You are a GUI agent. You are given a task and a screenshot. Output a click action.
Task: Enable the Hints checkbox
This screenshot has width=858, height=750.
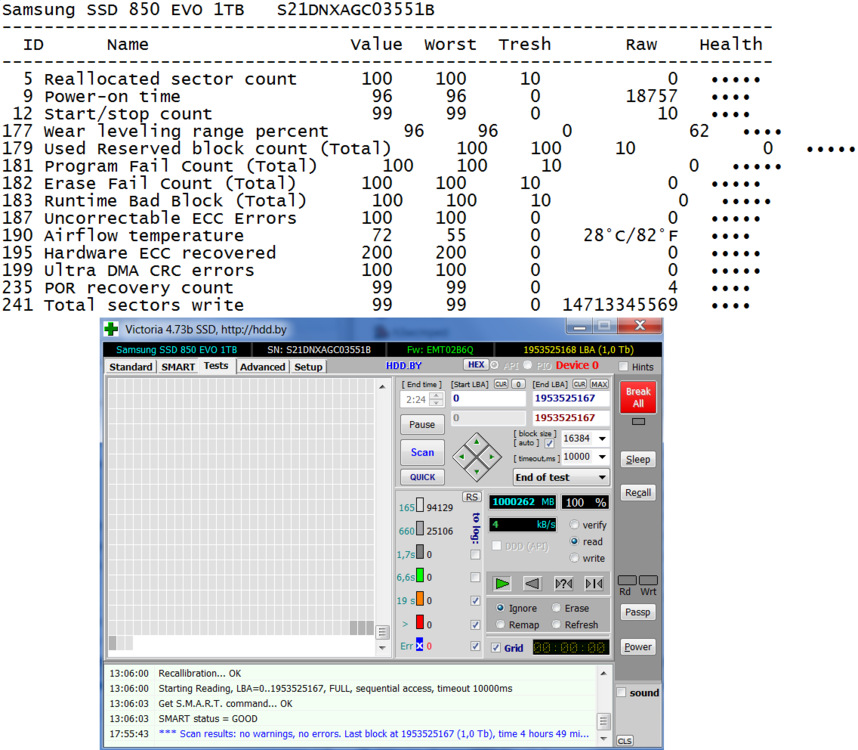(623, 367)
